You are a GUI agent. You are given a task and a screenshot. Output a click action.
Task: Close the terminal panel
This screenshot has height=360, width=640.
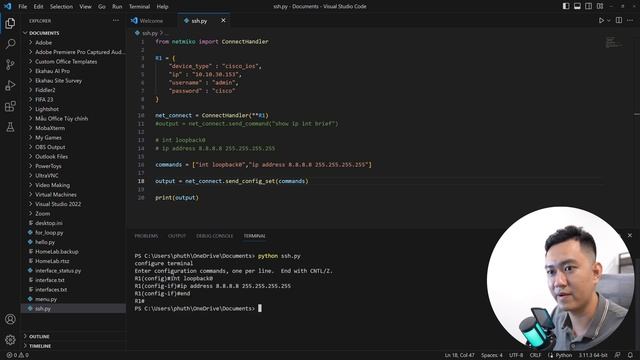(630, 236)
